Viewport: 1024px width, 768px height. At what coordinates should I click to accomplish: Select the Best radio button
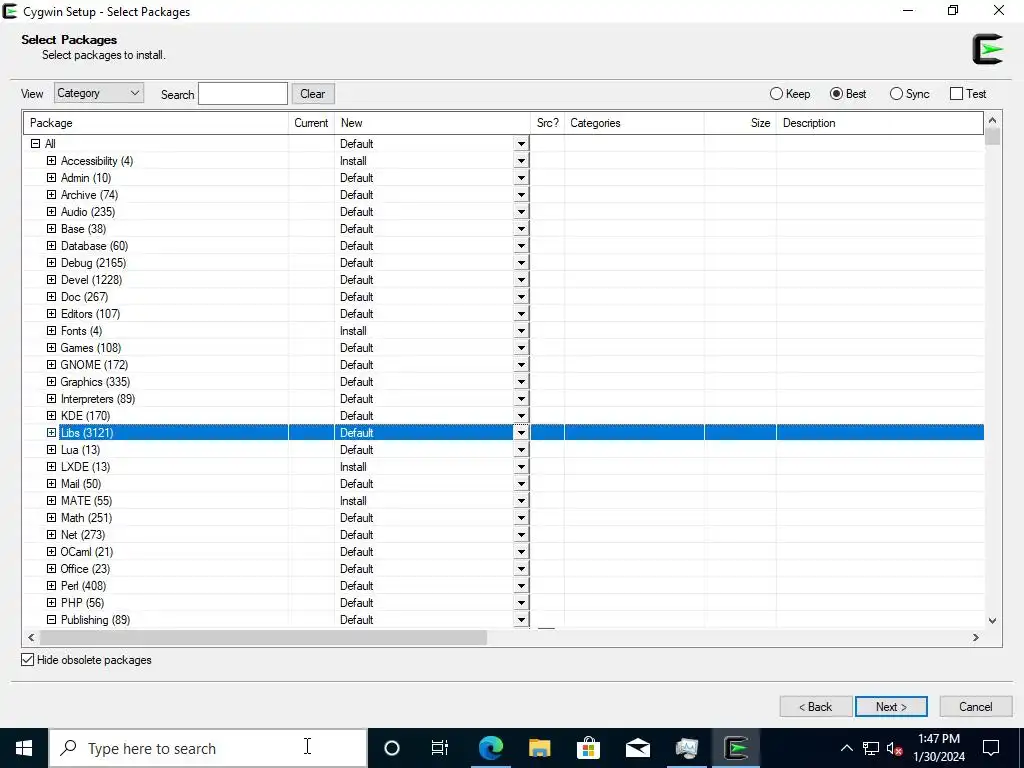coord(836,93)
